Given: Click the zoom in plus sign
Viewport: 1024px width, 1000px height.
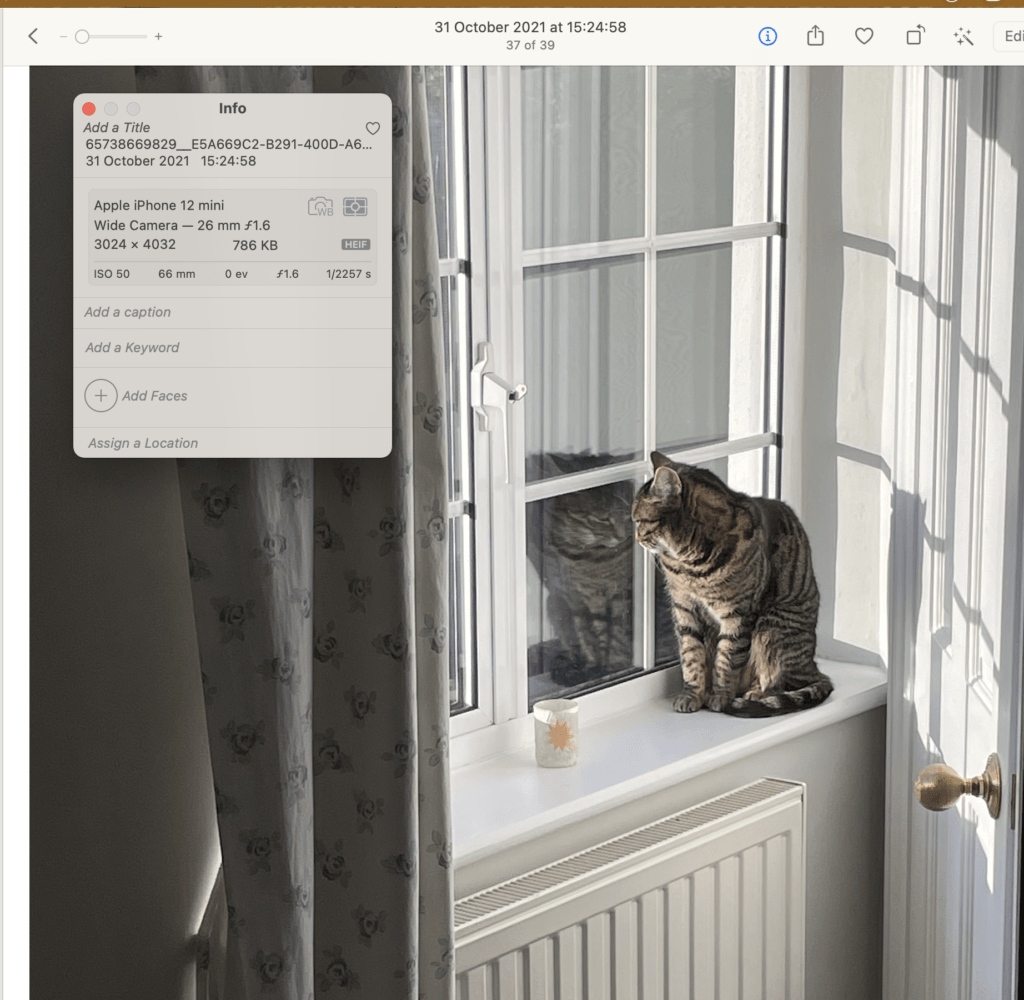Looking at the screenshot, I should click(x=158, y=36).
